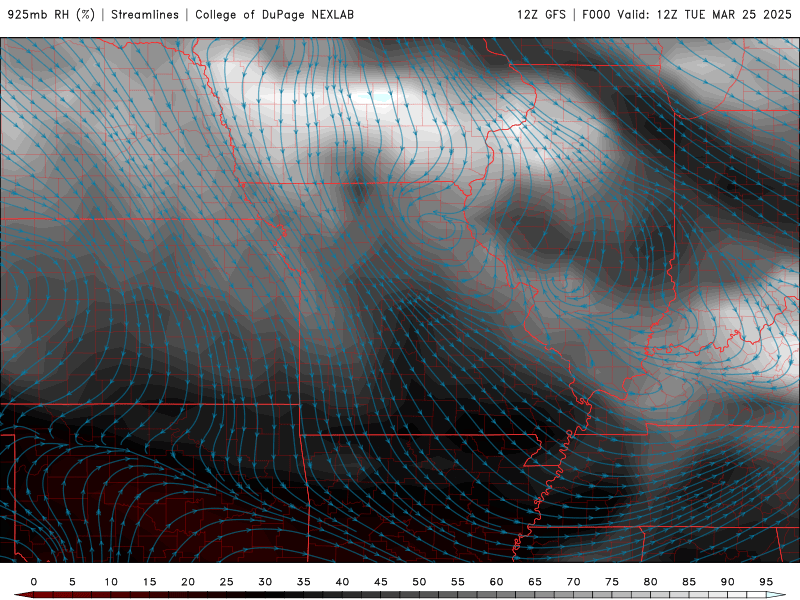
Task: Click the color bar value 50 label
Action: point(419,582)
